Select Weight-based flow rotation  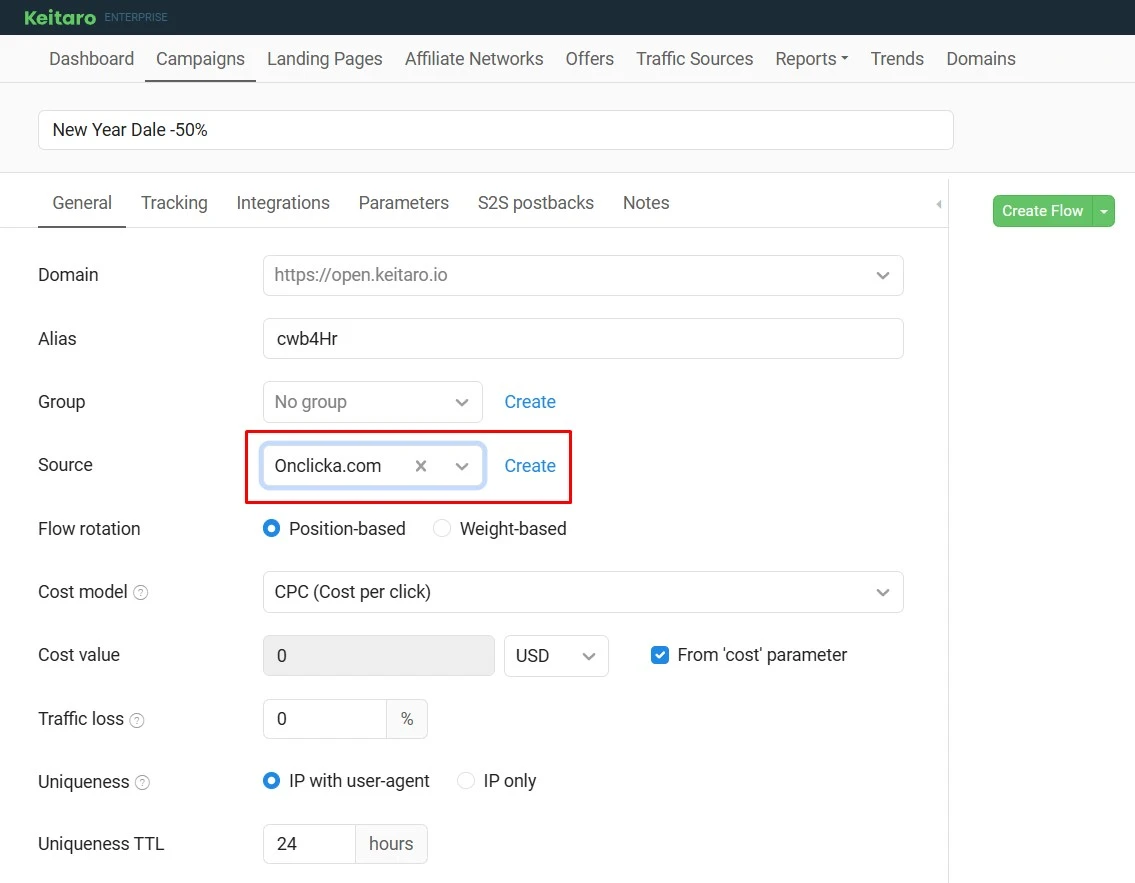click(442, 529)
